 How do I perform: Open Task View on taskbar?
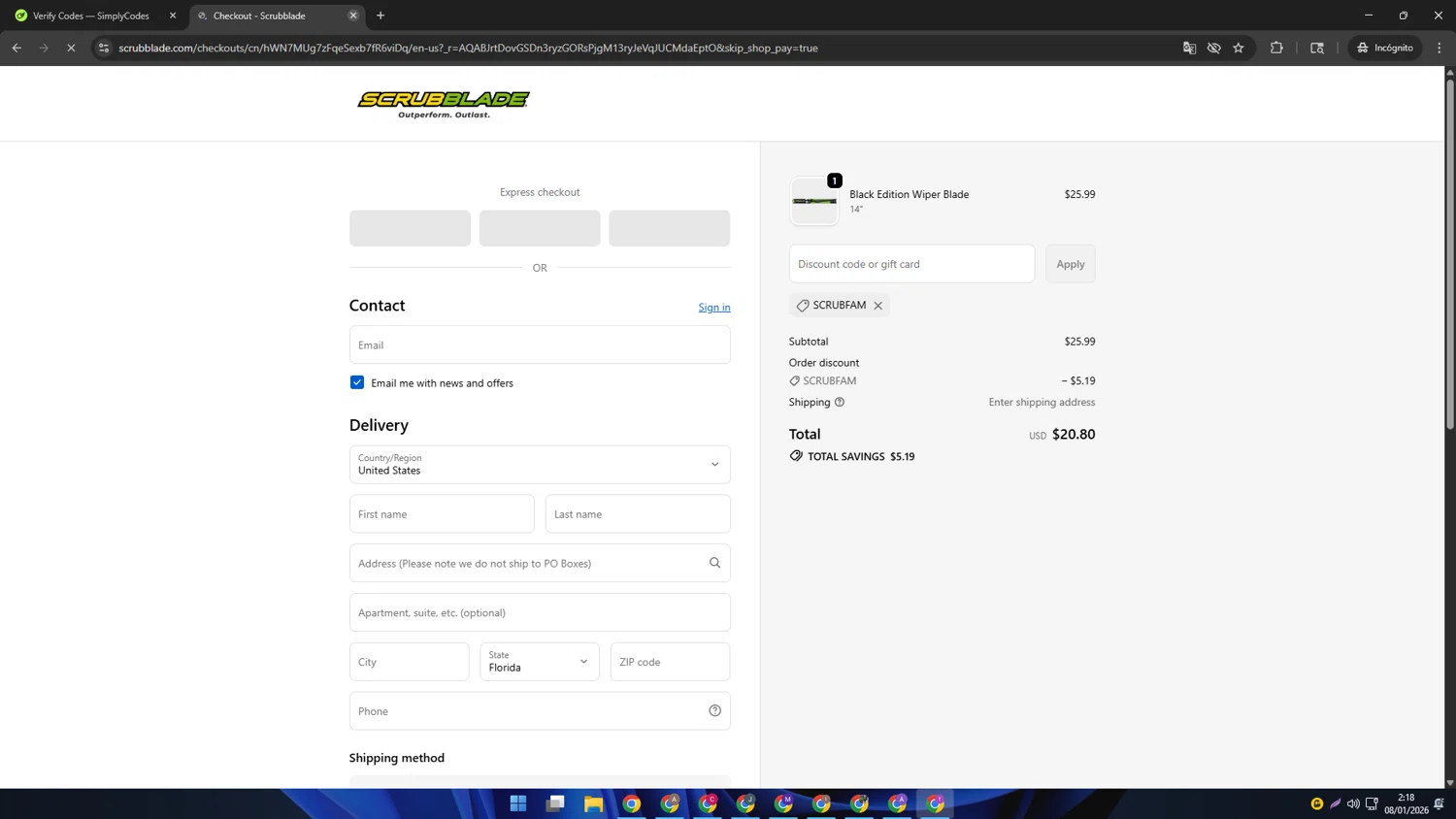click(555, 803)
